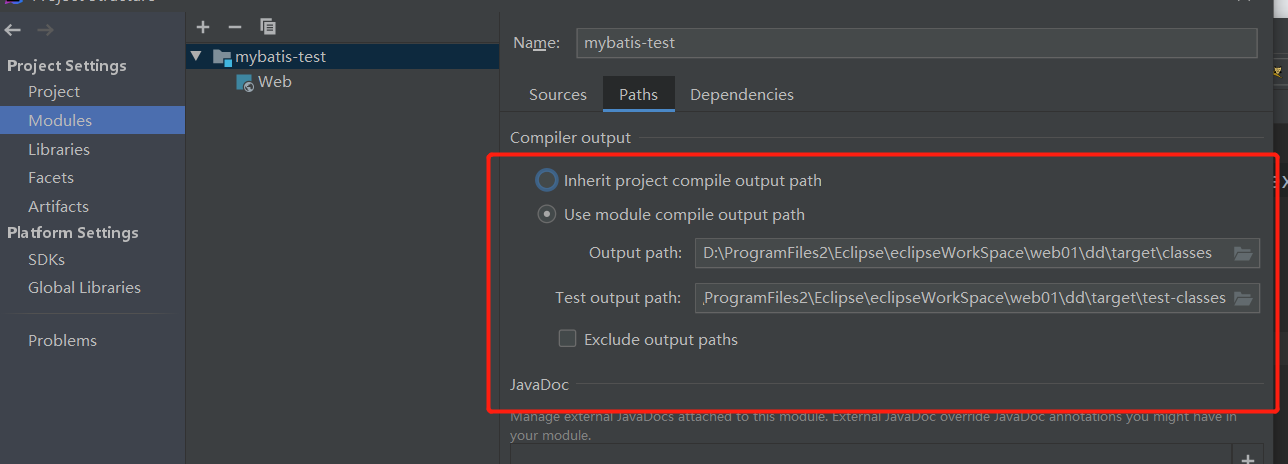Click the back navigation arrow
Image resolution: width=1288 pixels, height=464 pixels.
(x=13, y=29)
